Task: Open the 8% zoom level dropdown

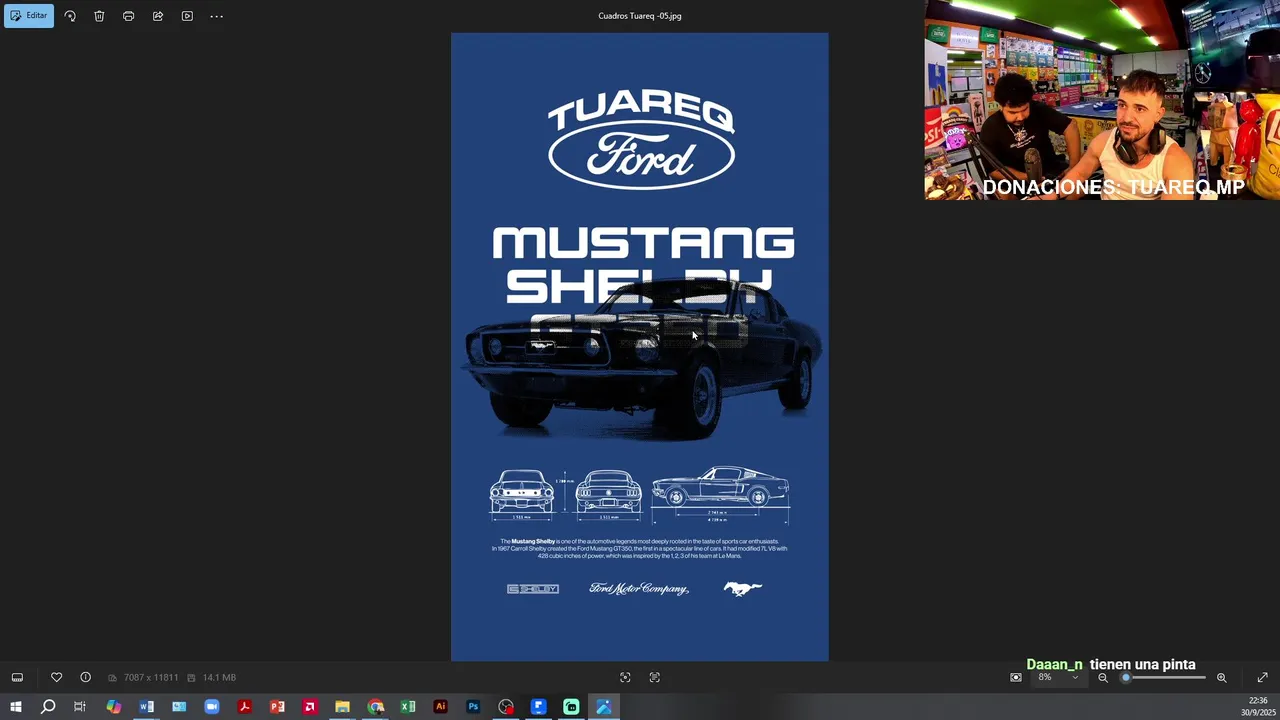Action: click(1058, 677)
